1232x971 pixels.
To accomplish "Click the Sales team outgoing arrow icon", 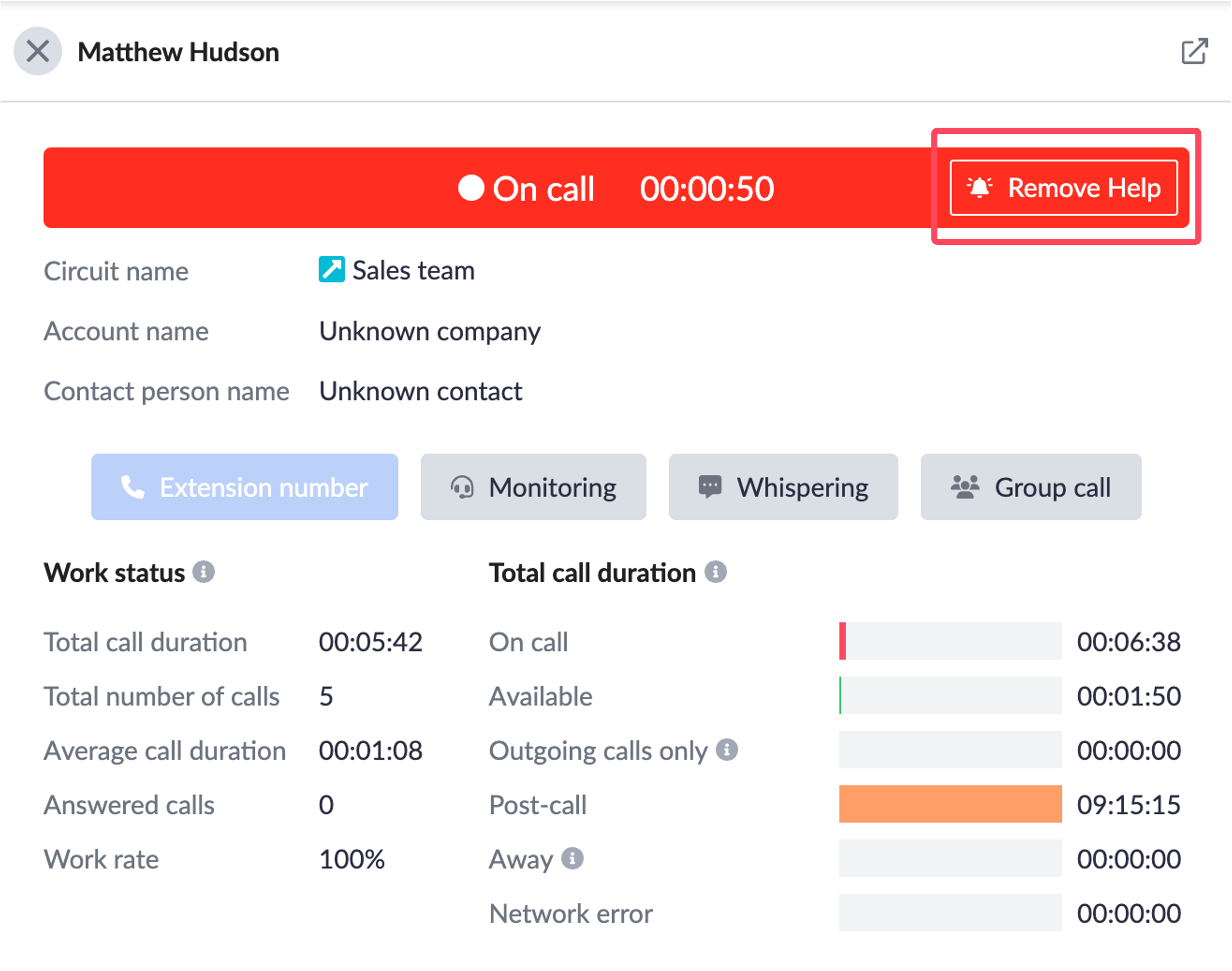I will pos(331,269).
